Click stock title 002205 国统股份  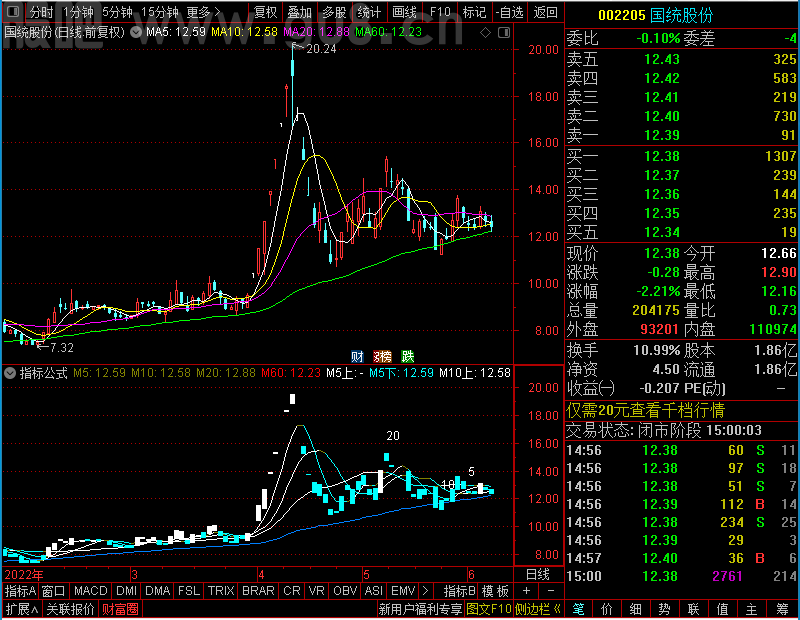click(655, 15)
